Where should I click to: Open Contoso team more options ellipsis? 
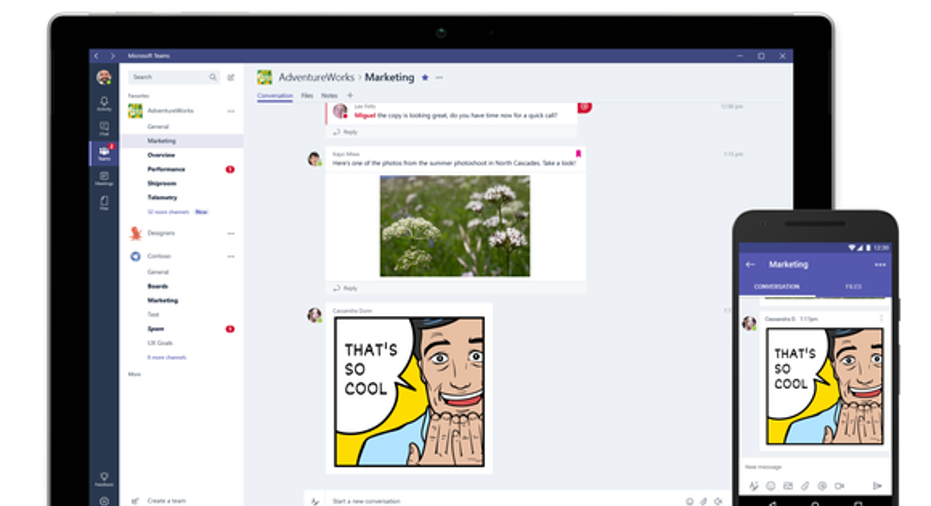tap(231, 257)
